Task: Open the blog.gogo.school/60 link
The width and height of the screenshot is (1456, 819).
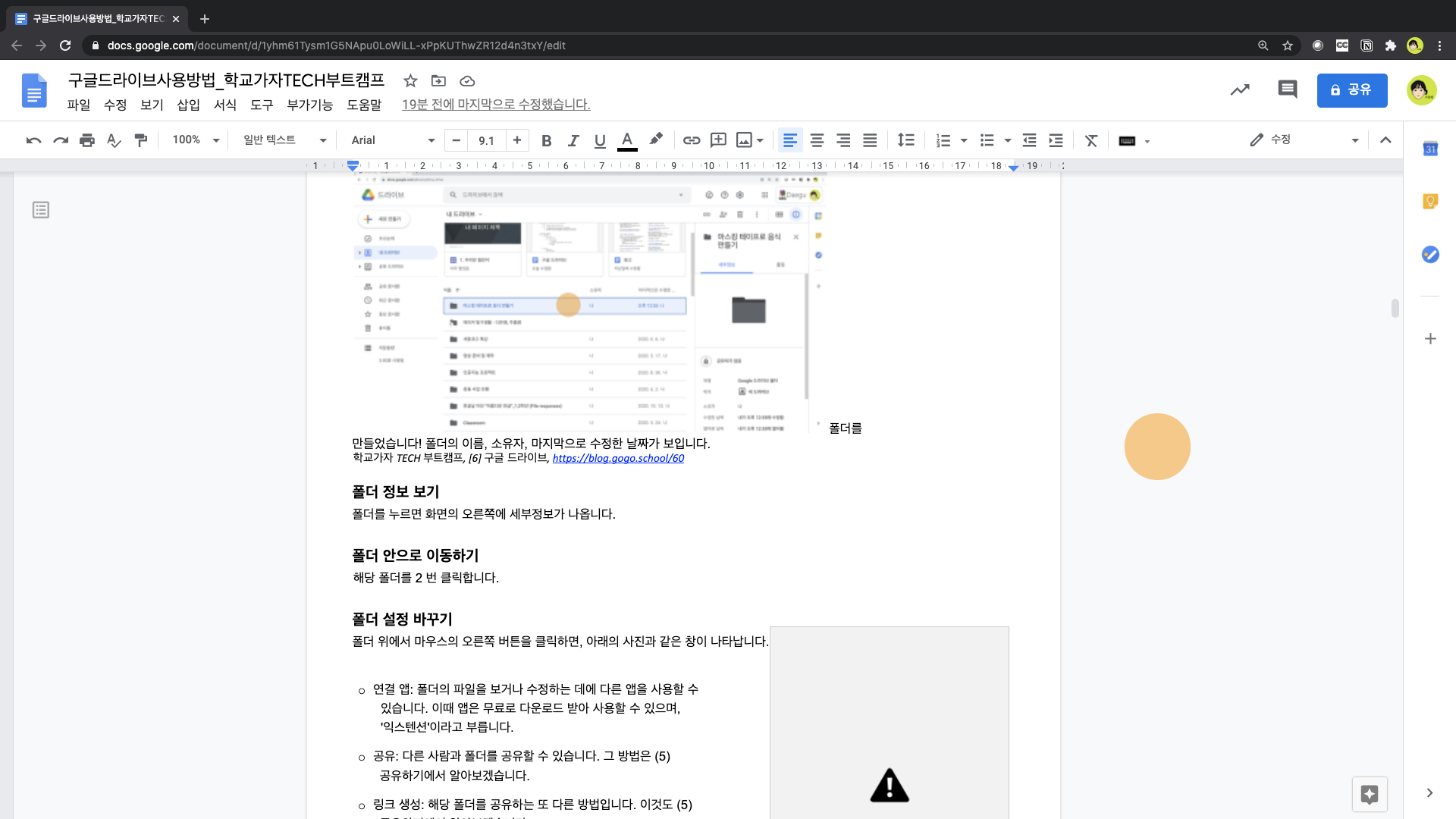Action: pyautogui.click(x=618, y=458)
